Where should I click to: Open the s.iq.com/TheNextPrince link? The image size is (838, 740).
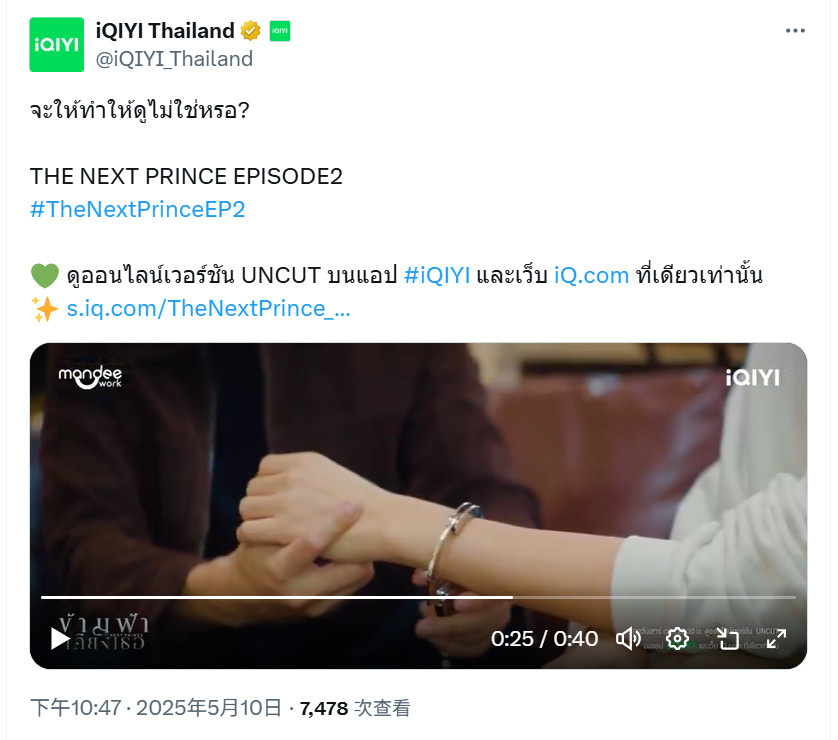tap(208, 309)
